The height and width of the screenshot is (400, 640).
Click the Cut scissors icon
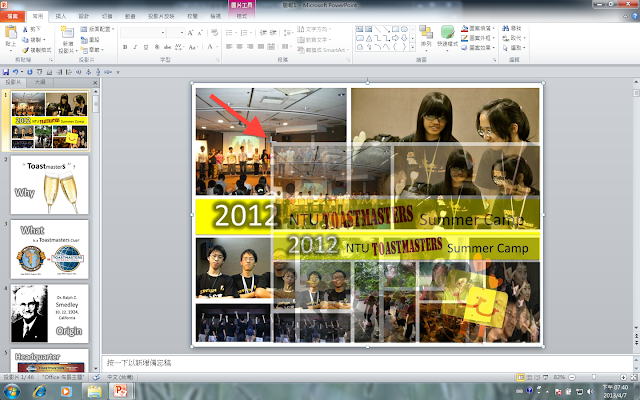[x=25, y=29]
